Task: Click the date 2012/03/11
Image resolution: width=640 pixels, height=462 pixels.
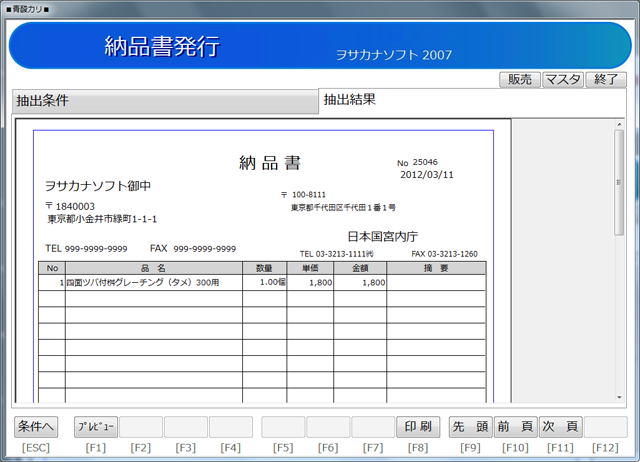Action: pos(427,175)
